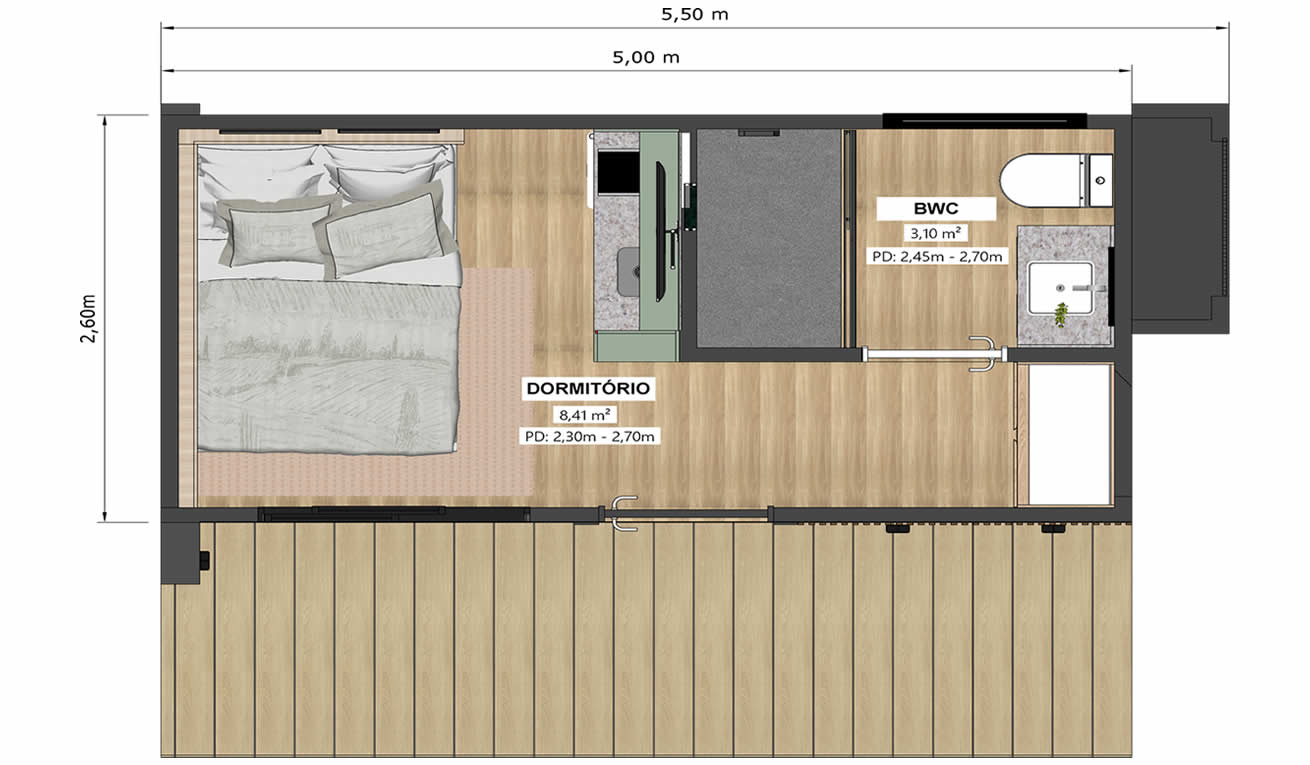Viewport: 1310px width, 765px height.
Task: Click the entrance sliding door handle
Action: 624,514
